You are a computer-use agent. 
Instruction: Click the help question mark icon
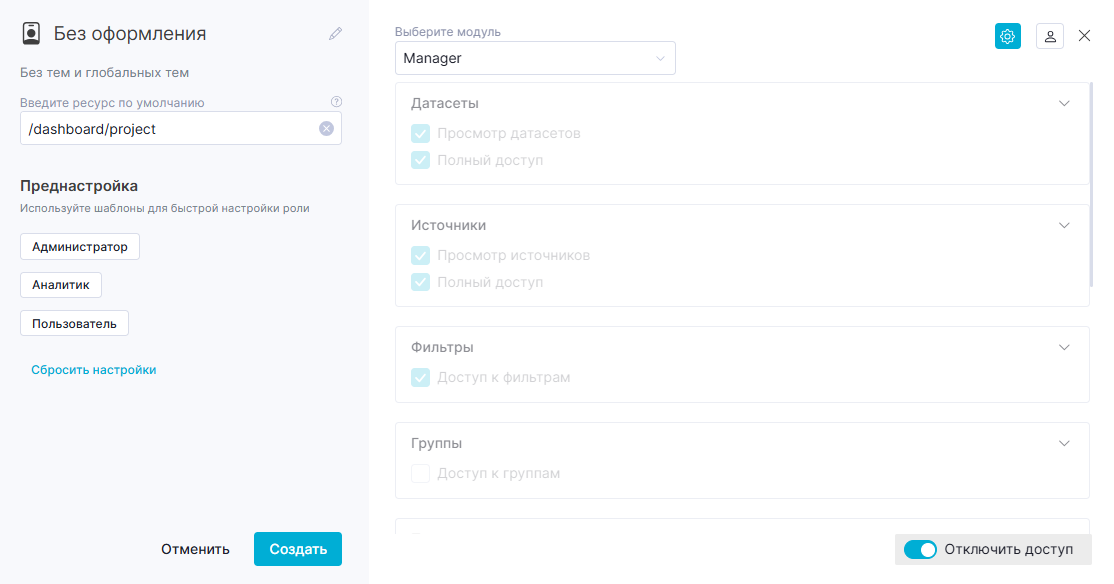[337, 102]
